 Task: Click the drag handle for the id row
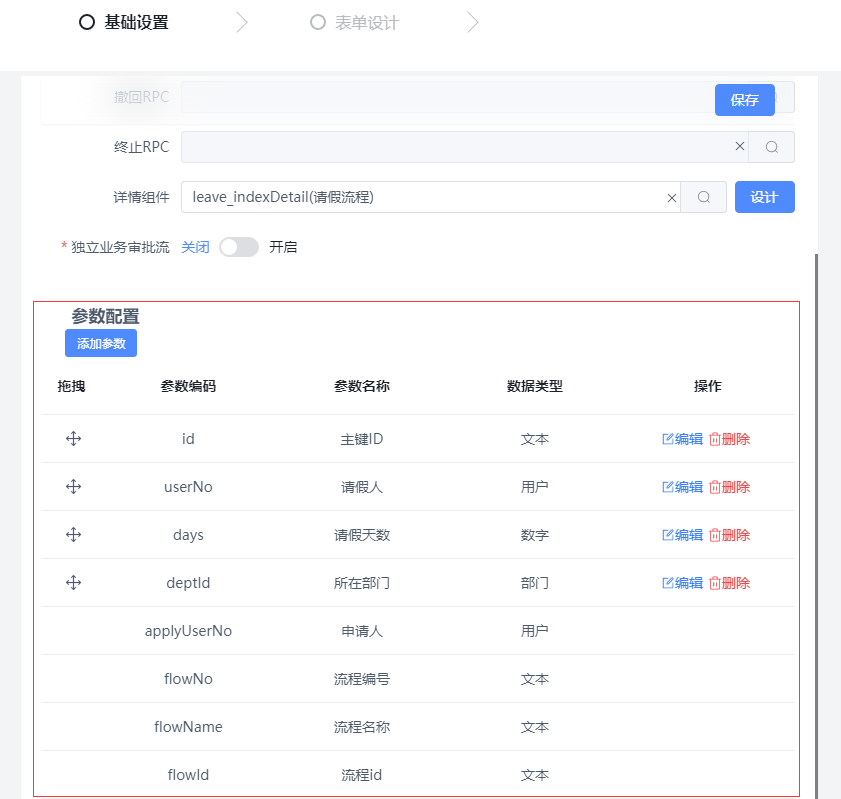[x=73, y=439]
